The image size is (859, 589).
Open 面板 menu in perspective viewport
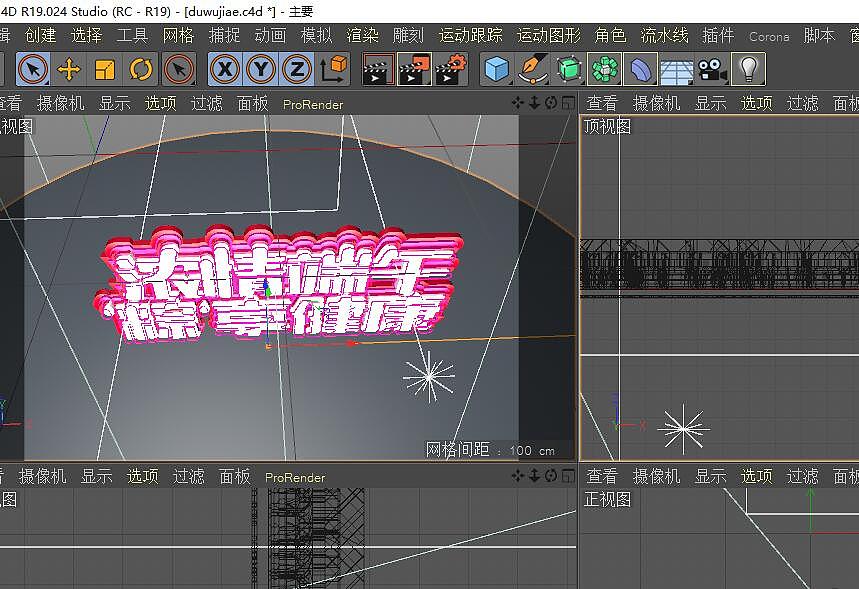click(253, 103)
